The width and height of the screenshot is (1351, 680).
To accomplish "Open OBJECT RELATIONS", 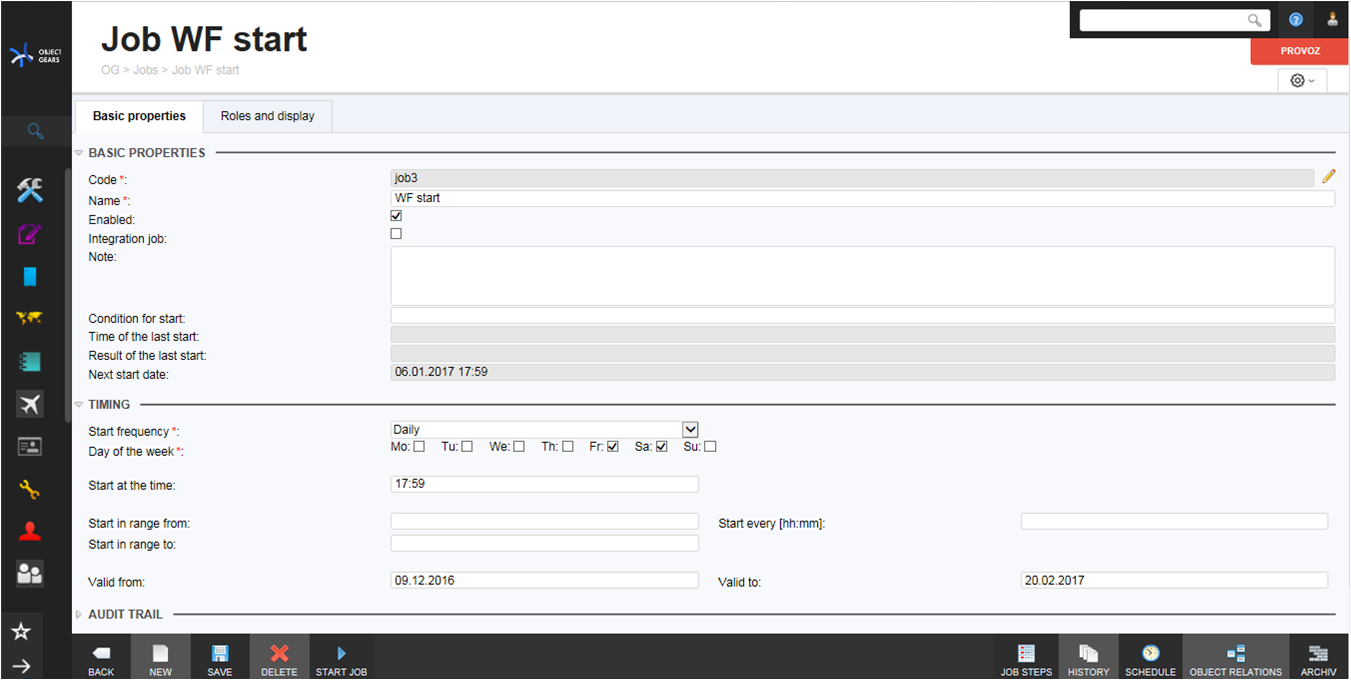I will coord(1235,658).
